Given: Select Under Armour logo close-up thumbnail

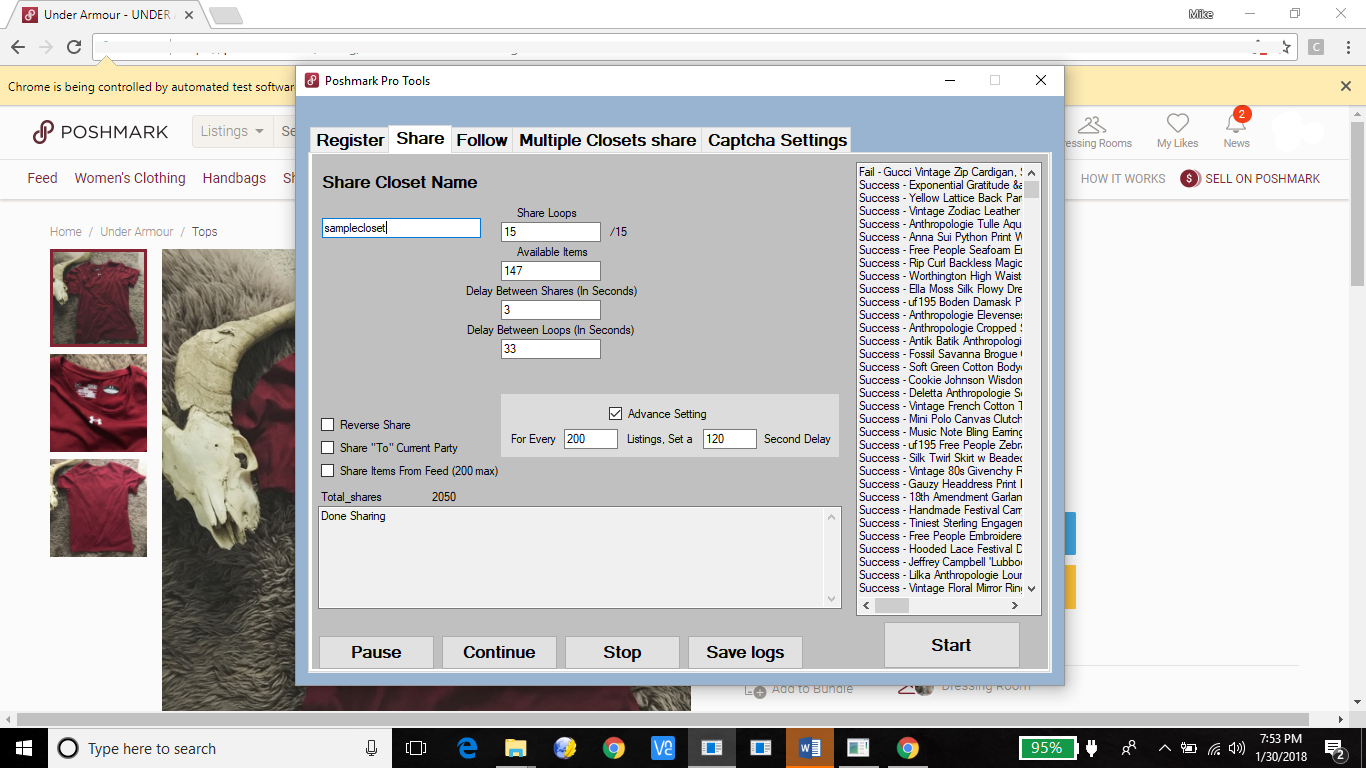Looking at the screenshot, I should click(98, 403).
